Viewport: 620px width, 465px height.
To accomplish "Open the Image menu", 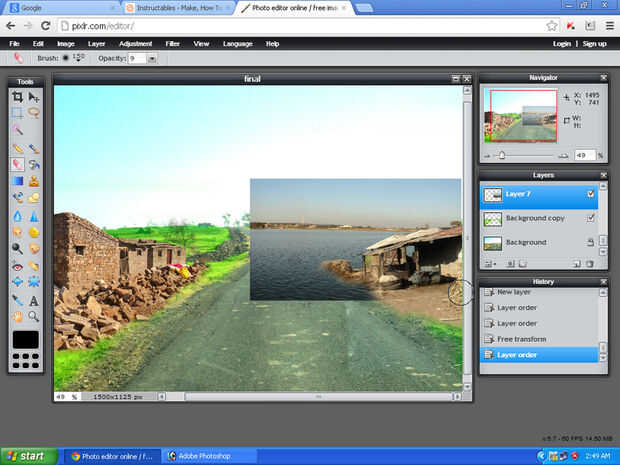I will [66, 44].
